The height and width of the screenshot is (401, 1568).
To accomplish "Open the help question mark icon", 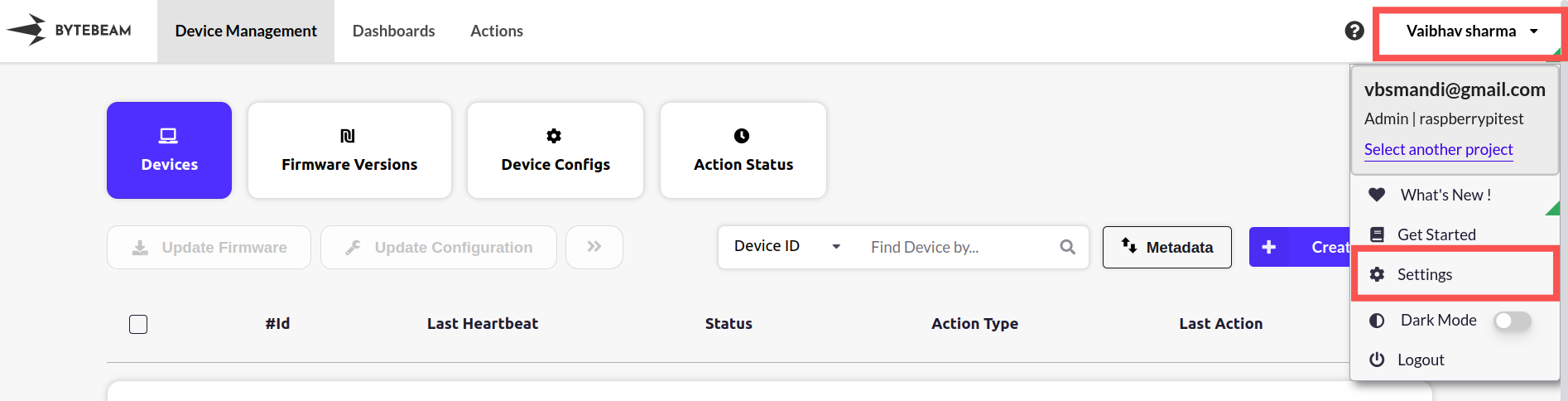I will coord(1354,31).
